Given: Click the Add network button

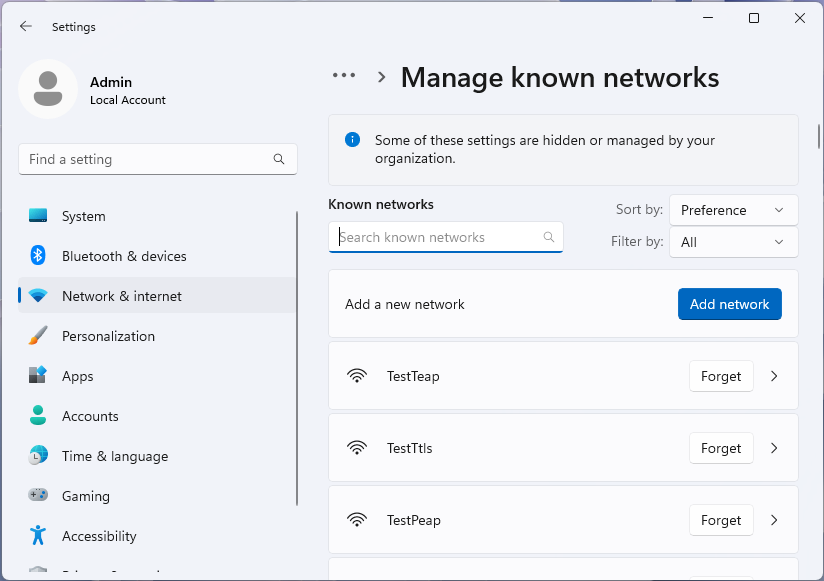Looking at the screenshot, I should pyautogui.click(x=729, y=304).
